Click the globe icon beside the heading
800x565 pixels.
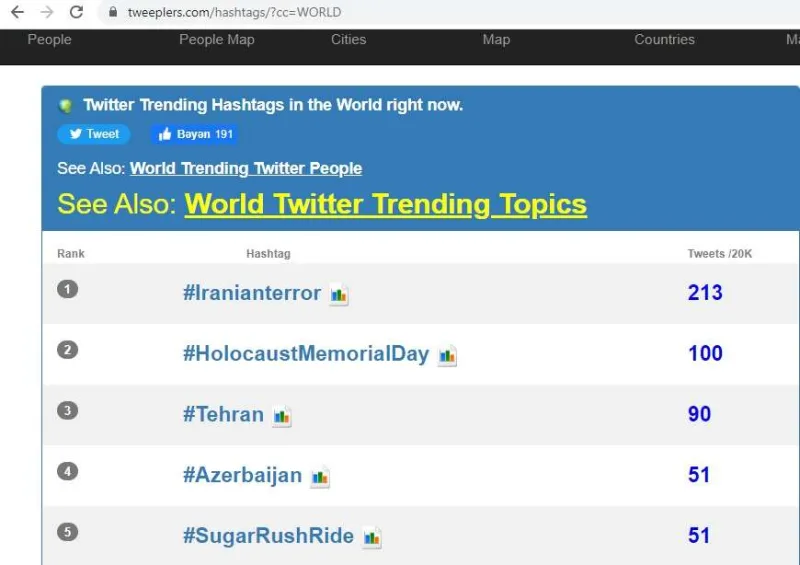click(65, 106)
